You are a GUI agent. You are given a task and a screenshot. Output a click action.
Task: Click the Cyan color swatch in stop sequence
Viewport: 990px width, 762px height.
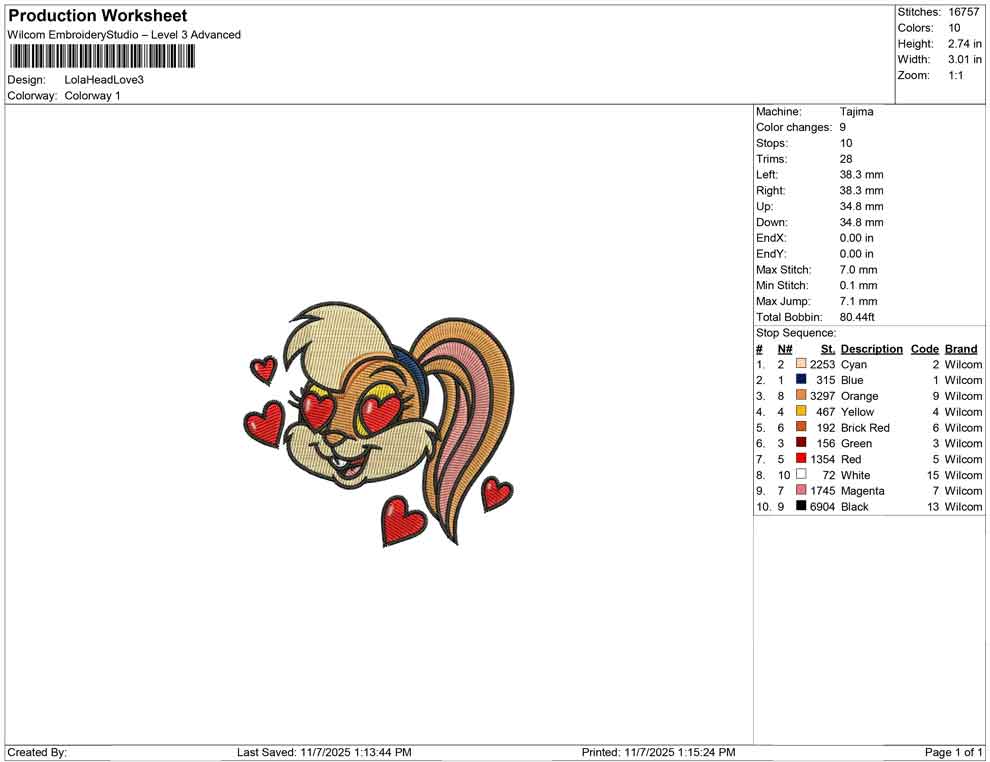point(801,365)
